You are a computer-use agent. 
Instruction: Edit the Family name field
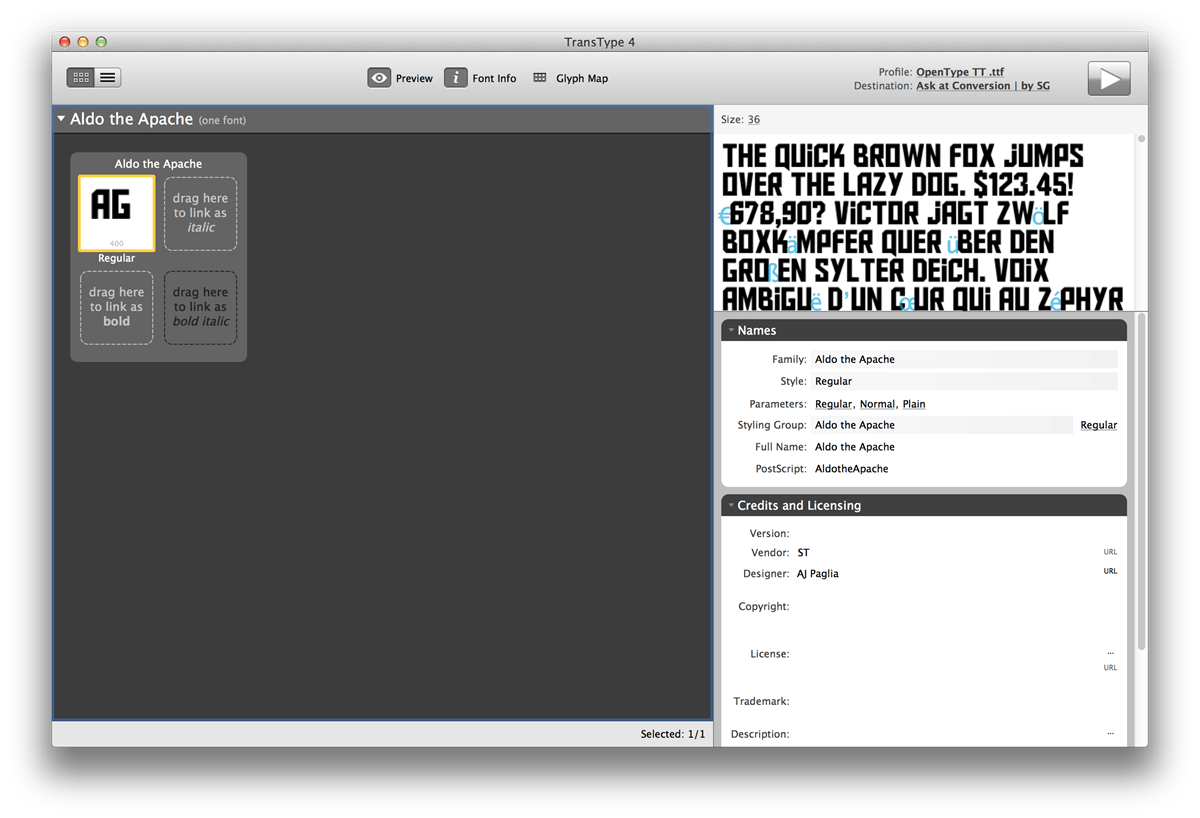[964, 359]
